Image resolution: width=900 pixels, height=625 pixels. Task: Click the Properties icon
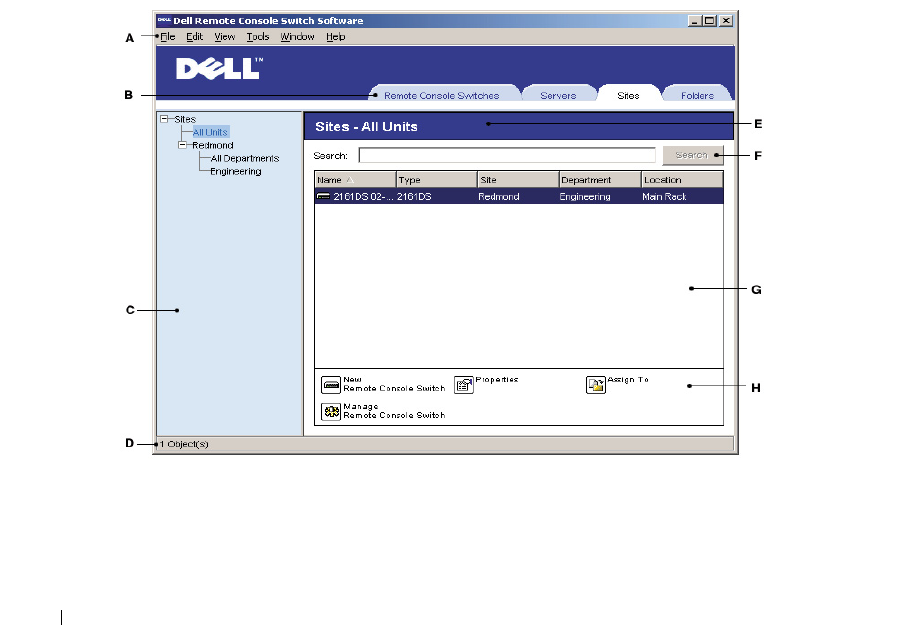point(464,385)
